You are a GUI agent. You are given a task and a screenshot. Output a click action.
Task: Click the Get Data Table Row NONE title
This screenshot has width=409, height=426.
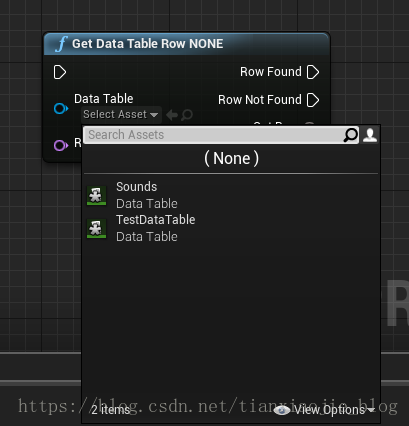click(148, 44)
